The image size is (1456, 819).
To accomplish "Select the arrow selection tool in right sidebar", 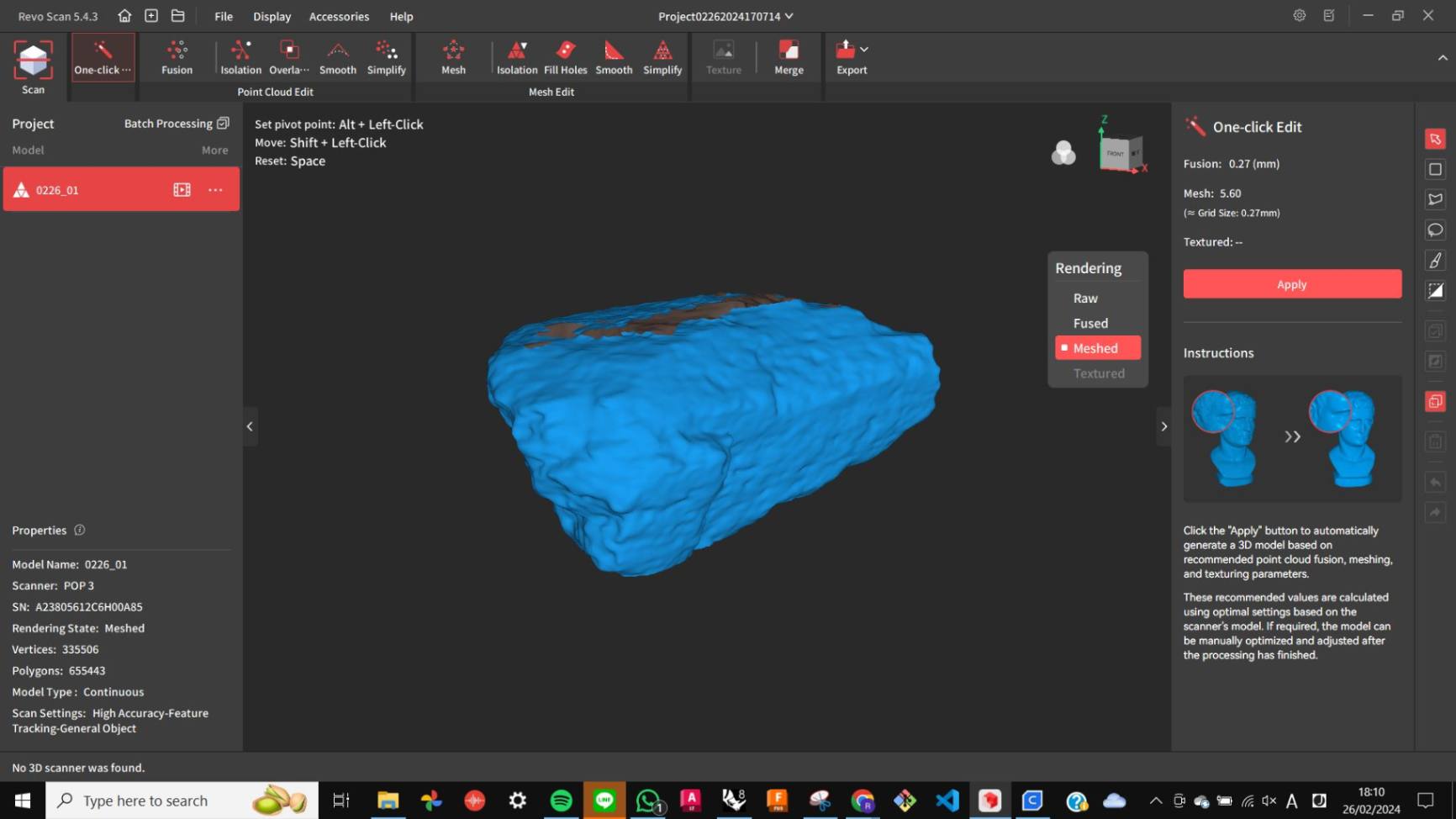I will pyautogui.click(x=1435, y=139).
